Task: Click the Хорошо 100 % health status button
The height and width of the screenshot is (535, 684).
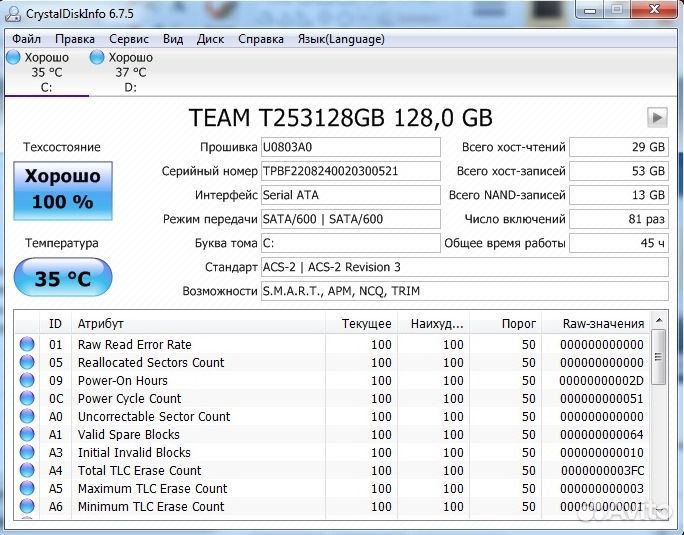Action: (63, 191)
